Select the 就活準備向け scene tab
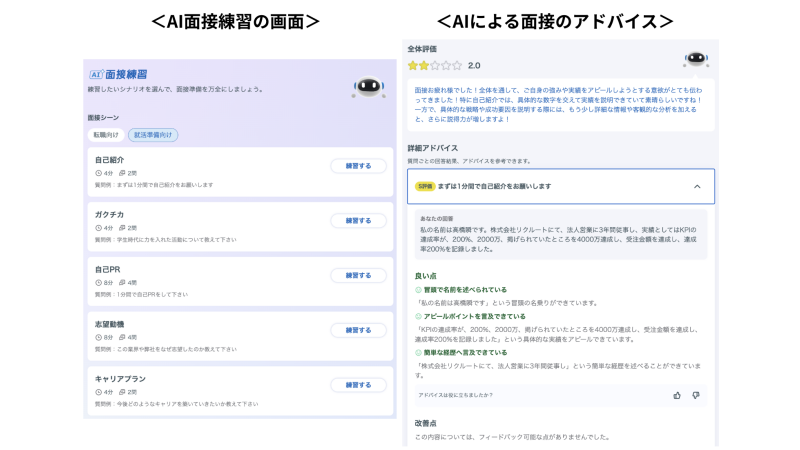Image resolution: width=800 pixels, height=450 pixels. click(153, 135)
